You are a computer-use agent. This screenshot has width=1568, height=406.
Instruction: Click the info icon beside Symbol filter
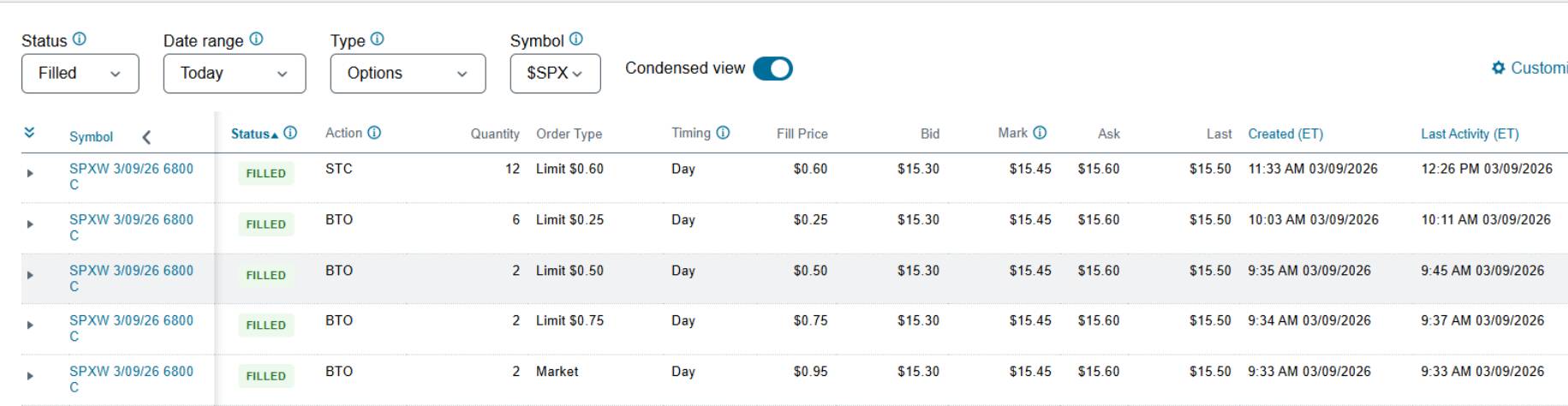point(576,39)
